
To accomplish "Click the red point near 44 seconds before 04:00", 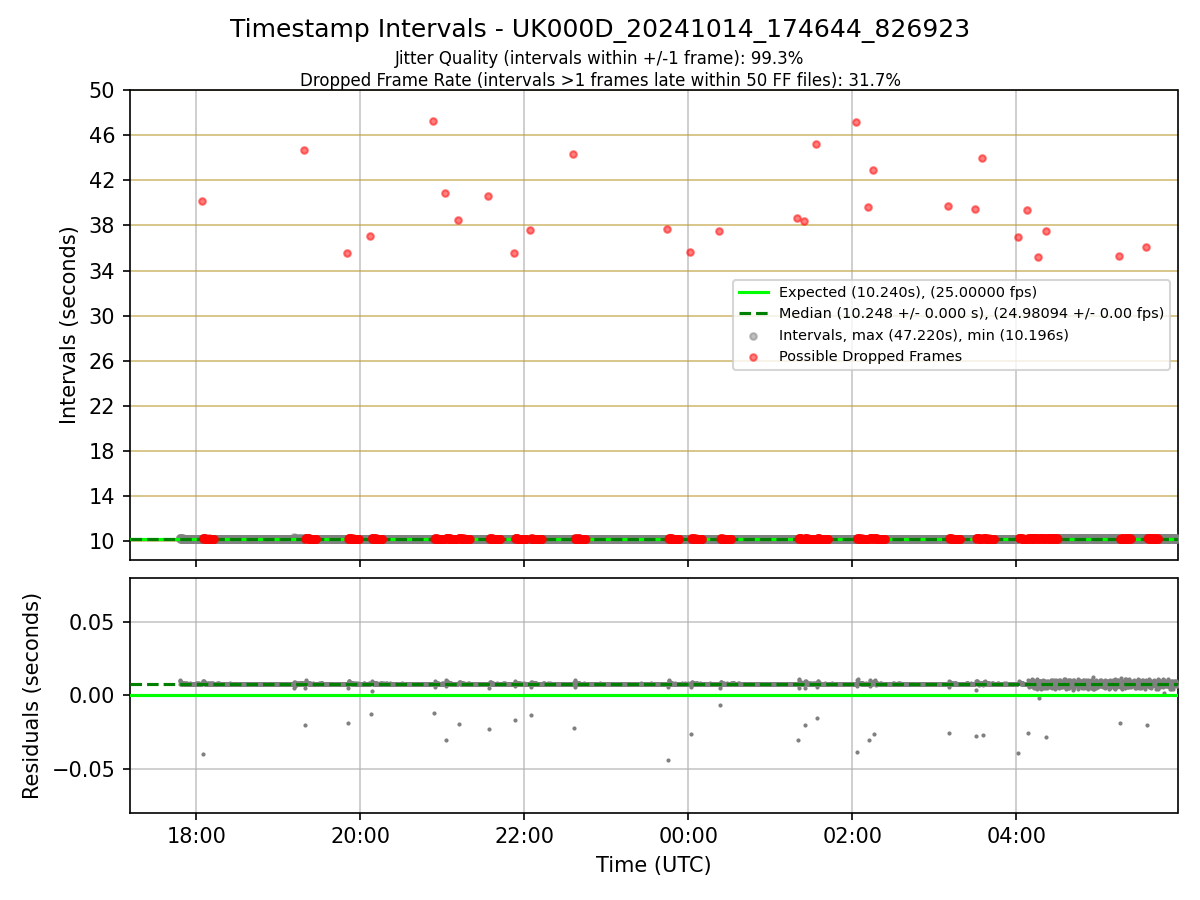I will (x=982, y=158).
